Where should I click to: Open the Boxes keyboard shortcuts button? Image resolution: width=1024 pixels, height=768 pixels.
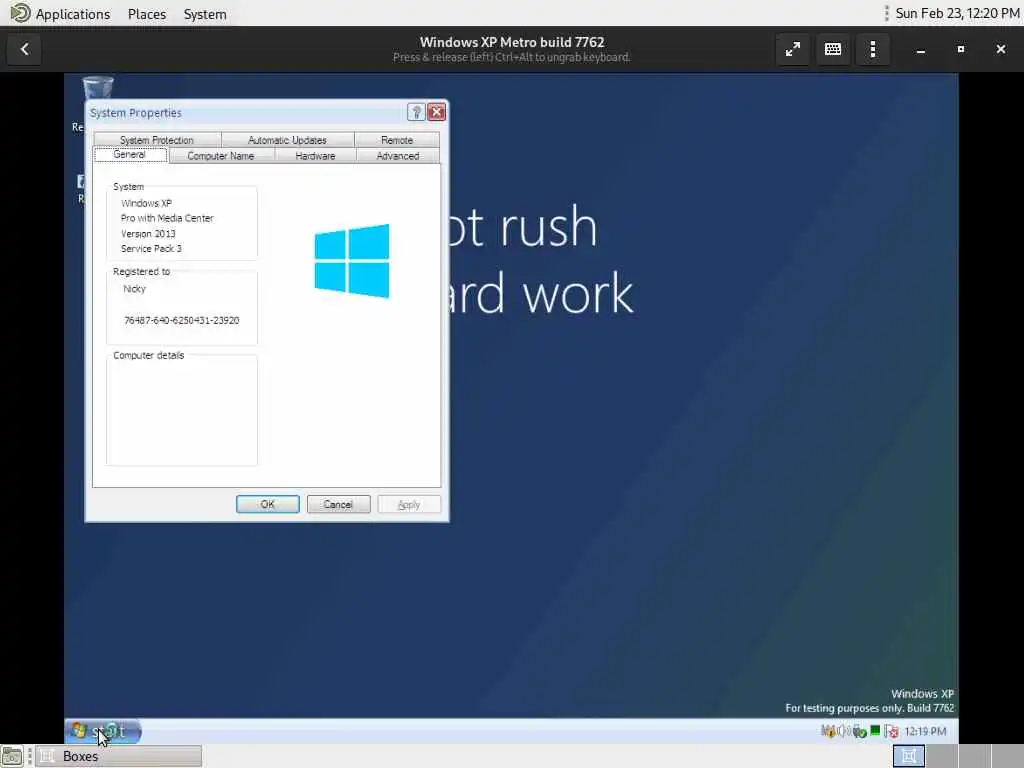pyautogui.click(x=833, y=49)
